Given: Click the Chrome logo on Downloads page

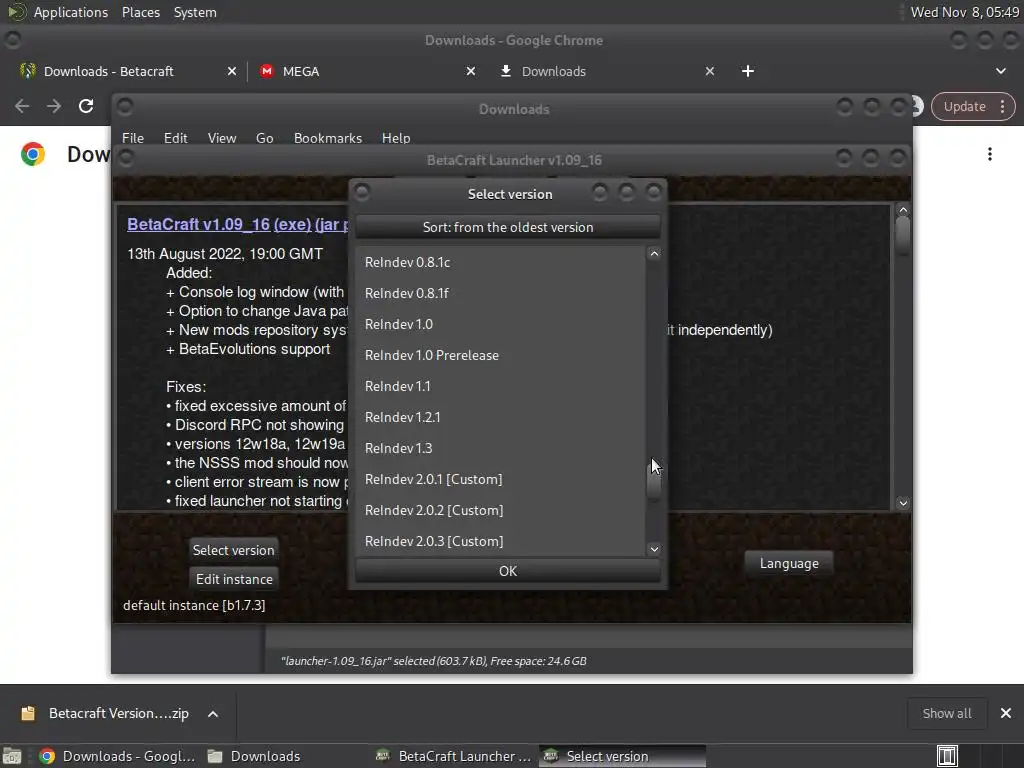Looking at the screenshot, I should [33, 154].
